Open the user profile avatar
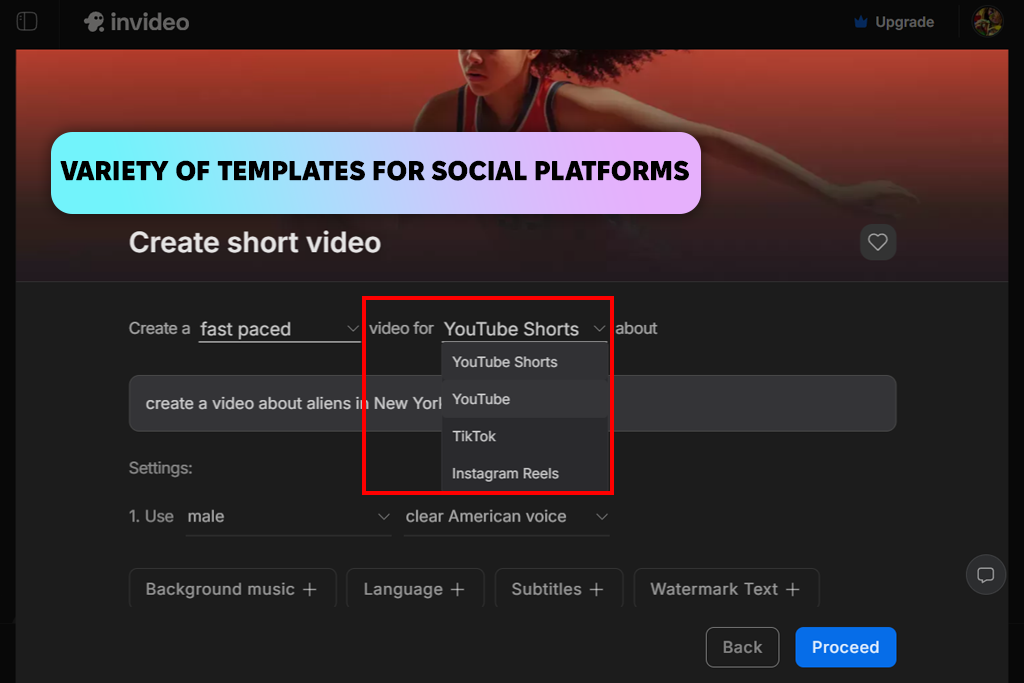1024x683 pixels. click(x=987, y=22)
